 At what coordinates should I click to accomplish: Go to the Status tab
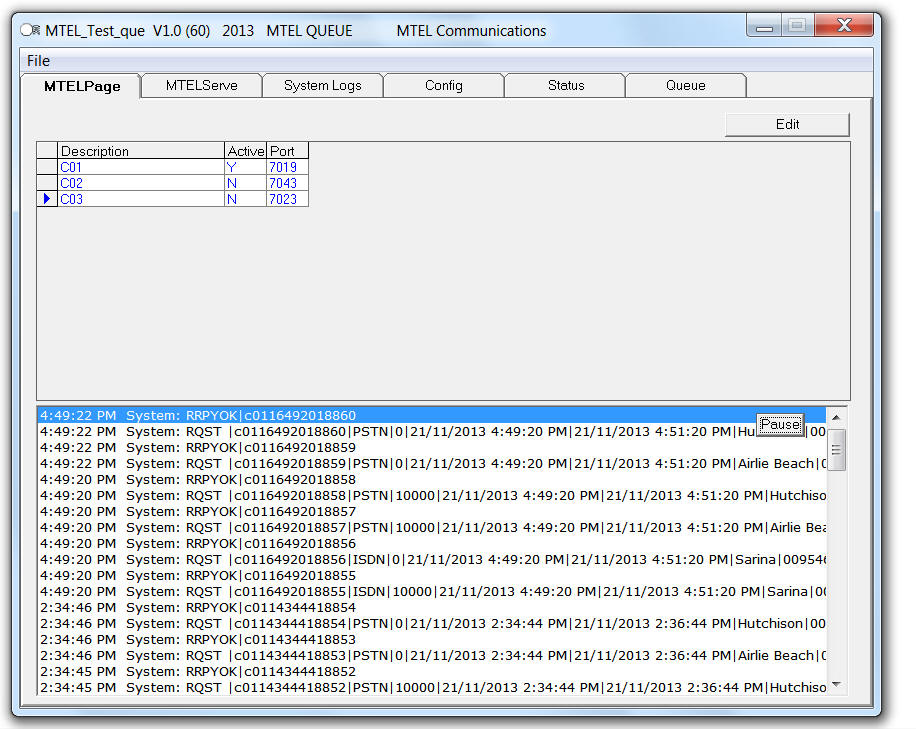click(x=565, y=86)
